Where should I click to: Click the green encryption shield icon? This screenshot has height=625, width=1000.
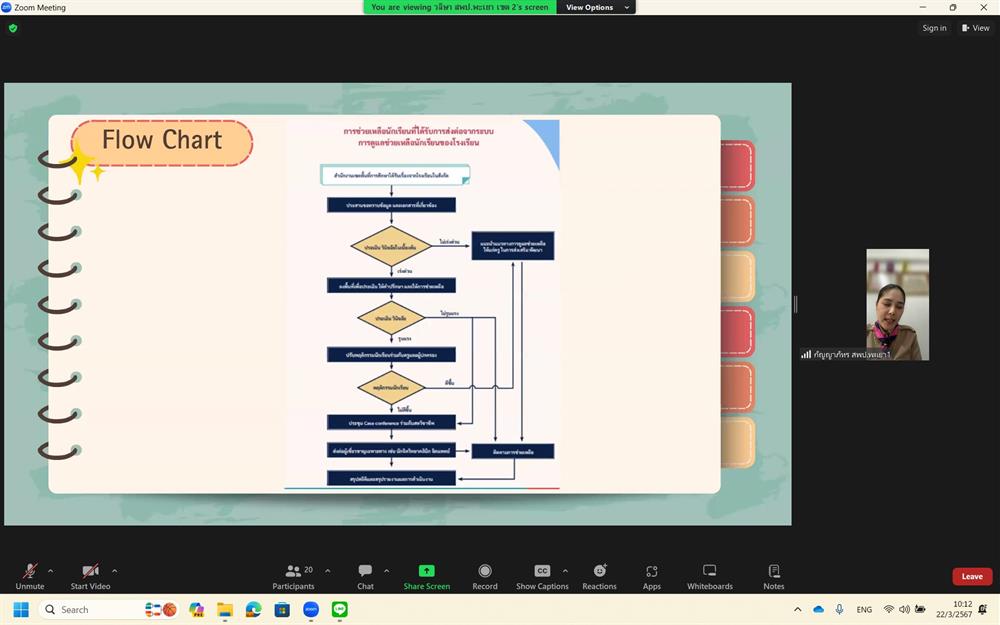[x=13, y=28]
